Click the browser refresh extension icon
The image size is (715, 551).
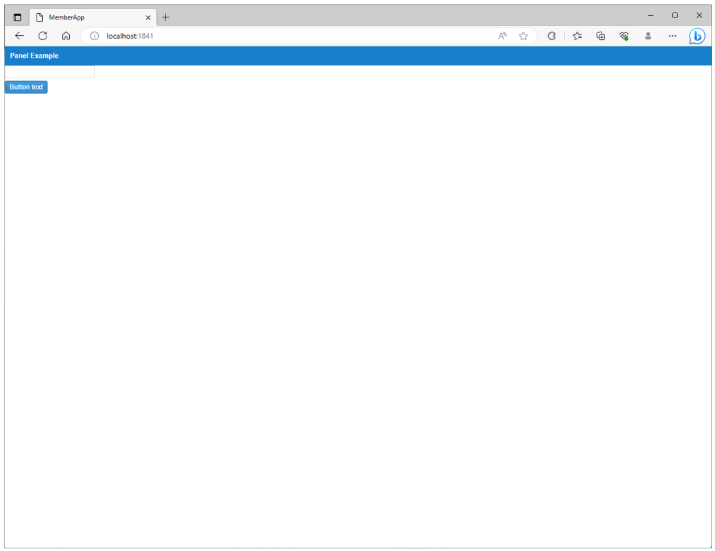pyautogui.click(x=551, y=36)
